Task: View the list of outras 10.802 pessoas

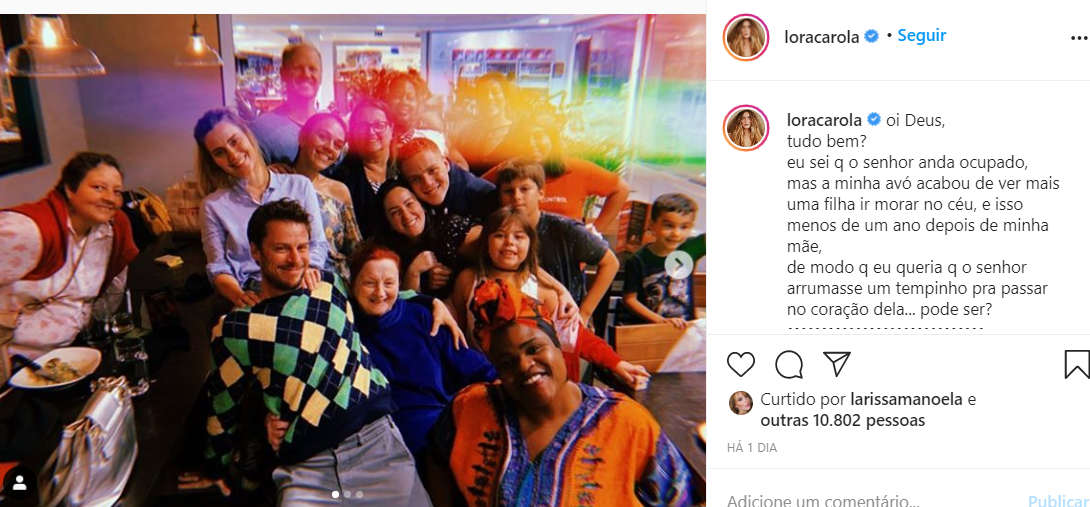Action: point(843,421)
